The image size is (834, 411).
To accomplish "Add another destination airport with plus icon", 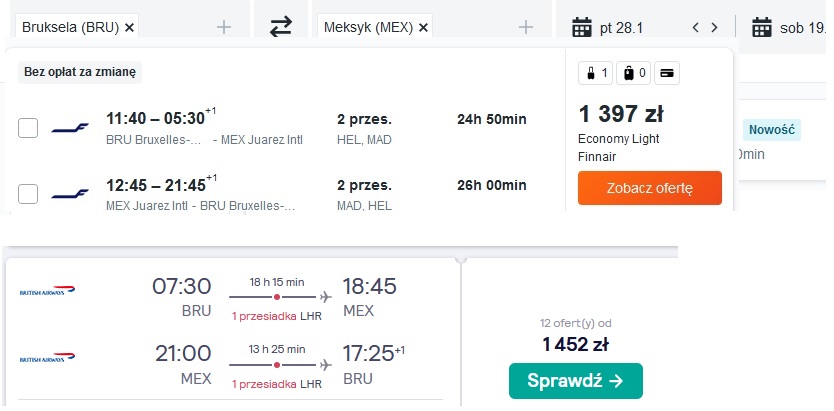I will point(526,27).
